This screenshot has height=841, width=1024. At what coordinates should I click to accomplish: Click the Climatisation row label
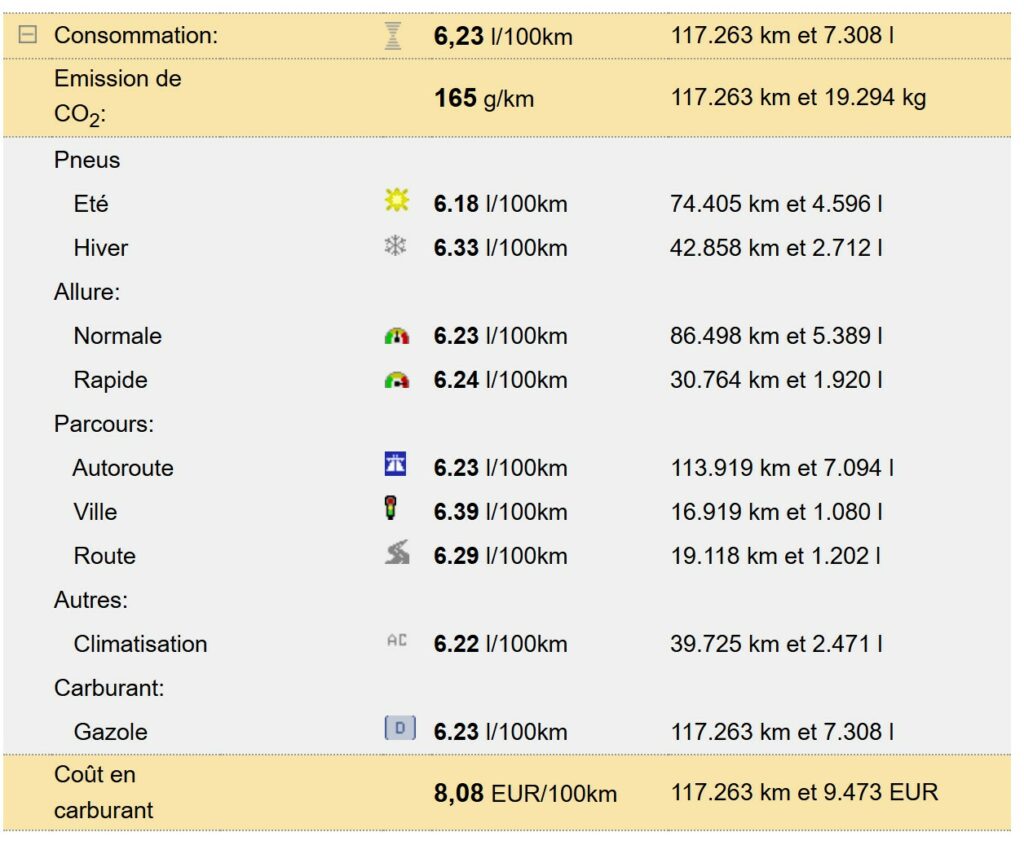(x=140, y=644)
